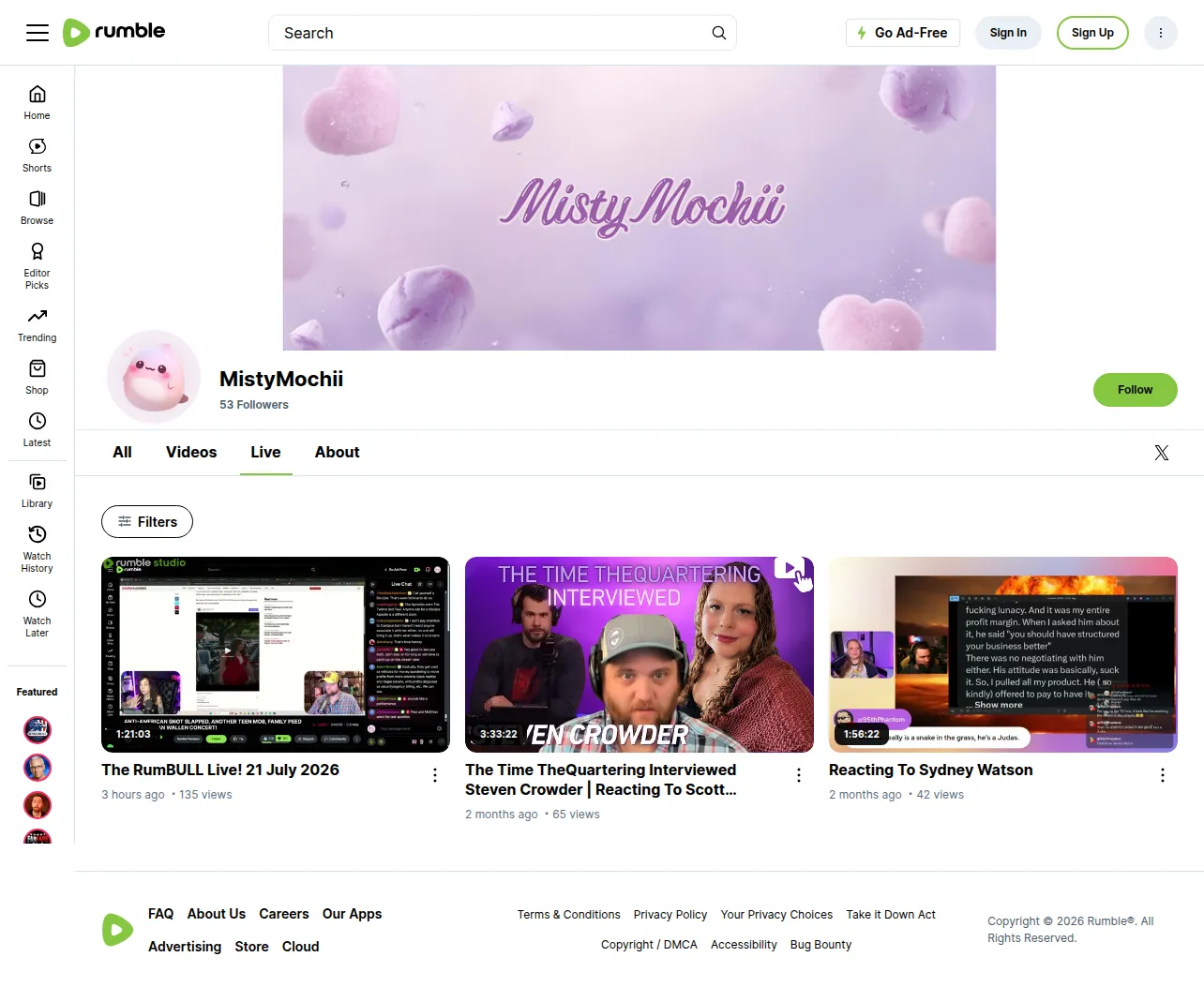This screenshot has height=987, width=1204.
Task: Switch to the All tab
Action: click(122, 453)
